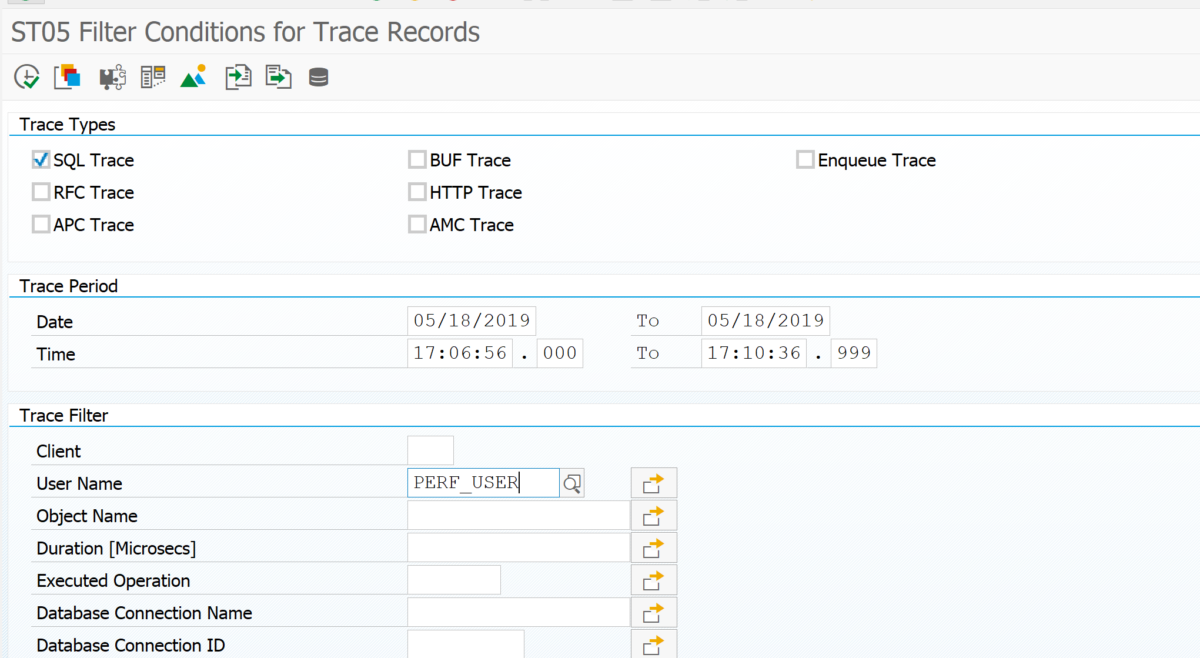The width and height of the screenshot is (1200, 658).
Task: Uncheck the SQL Trace checkbox
Action: 40,159
